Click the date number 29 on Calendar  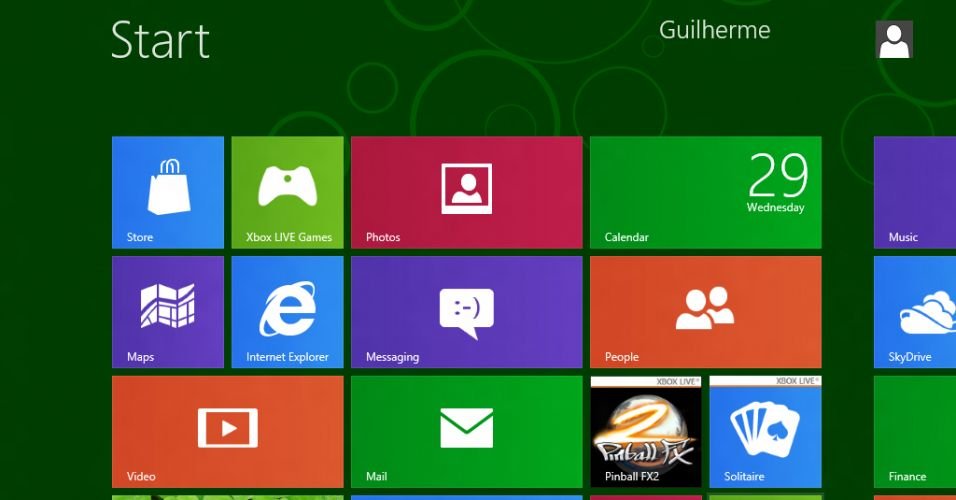(777, 176)
